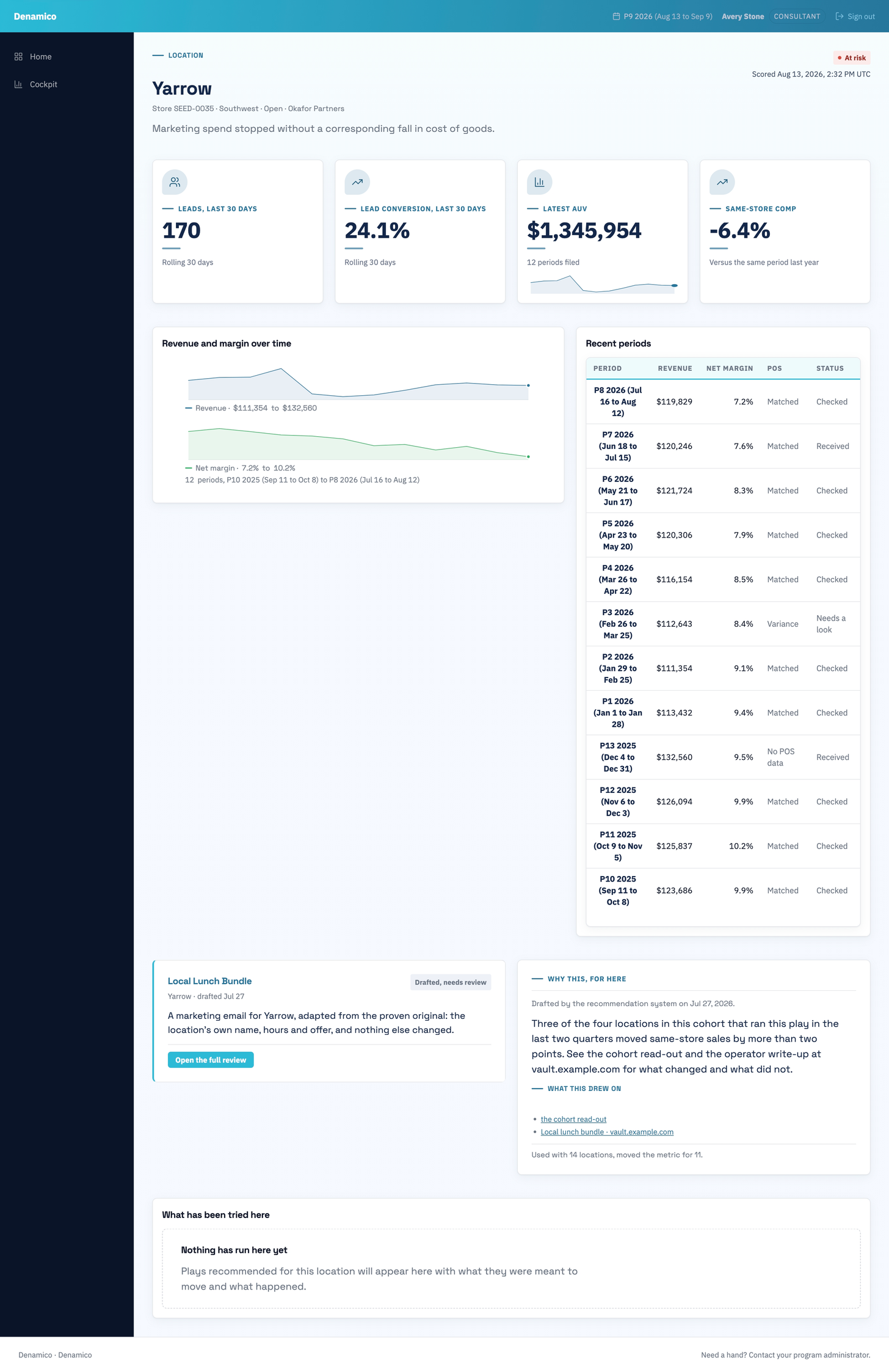The image size is (889, 1372).
Task: Click the -6.4% same-store comp value
Action: 739,231
